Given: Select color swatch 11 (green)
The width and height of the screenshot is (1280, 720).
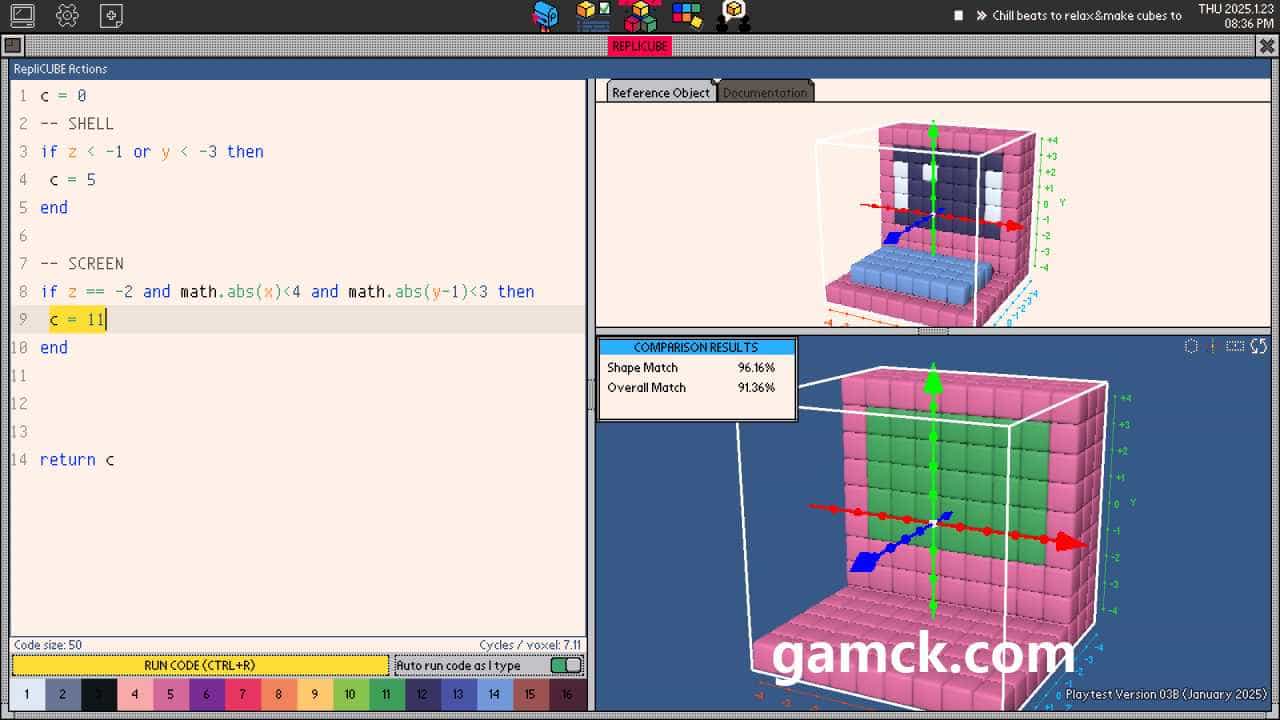Looking at the screenshot, I should [387, 694].
